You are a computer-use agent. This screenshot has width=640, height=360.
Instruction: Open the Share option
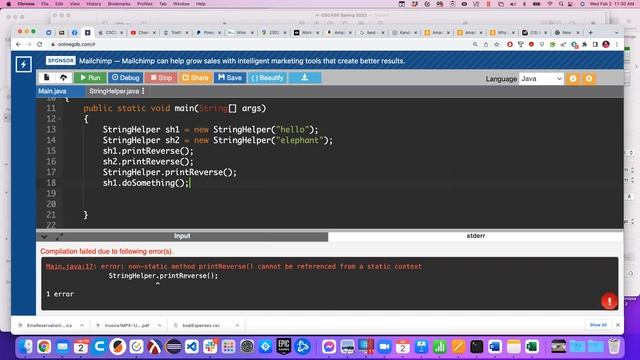195,78
